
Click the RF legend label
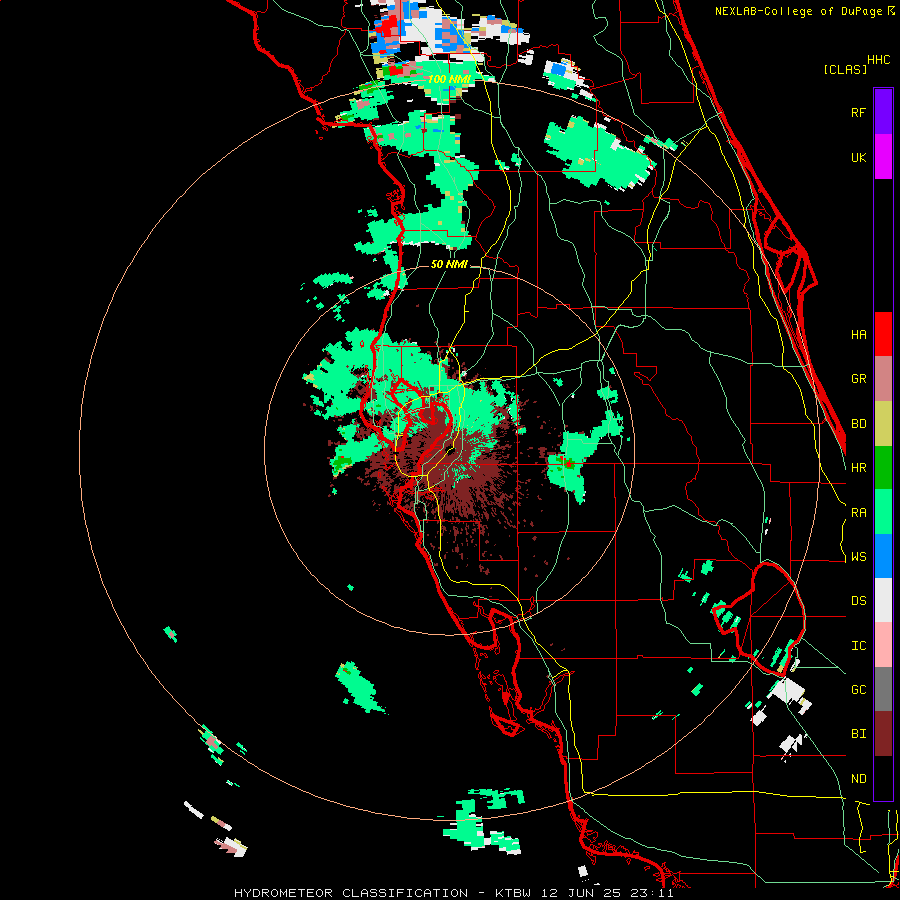point(858,112)
